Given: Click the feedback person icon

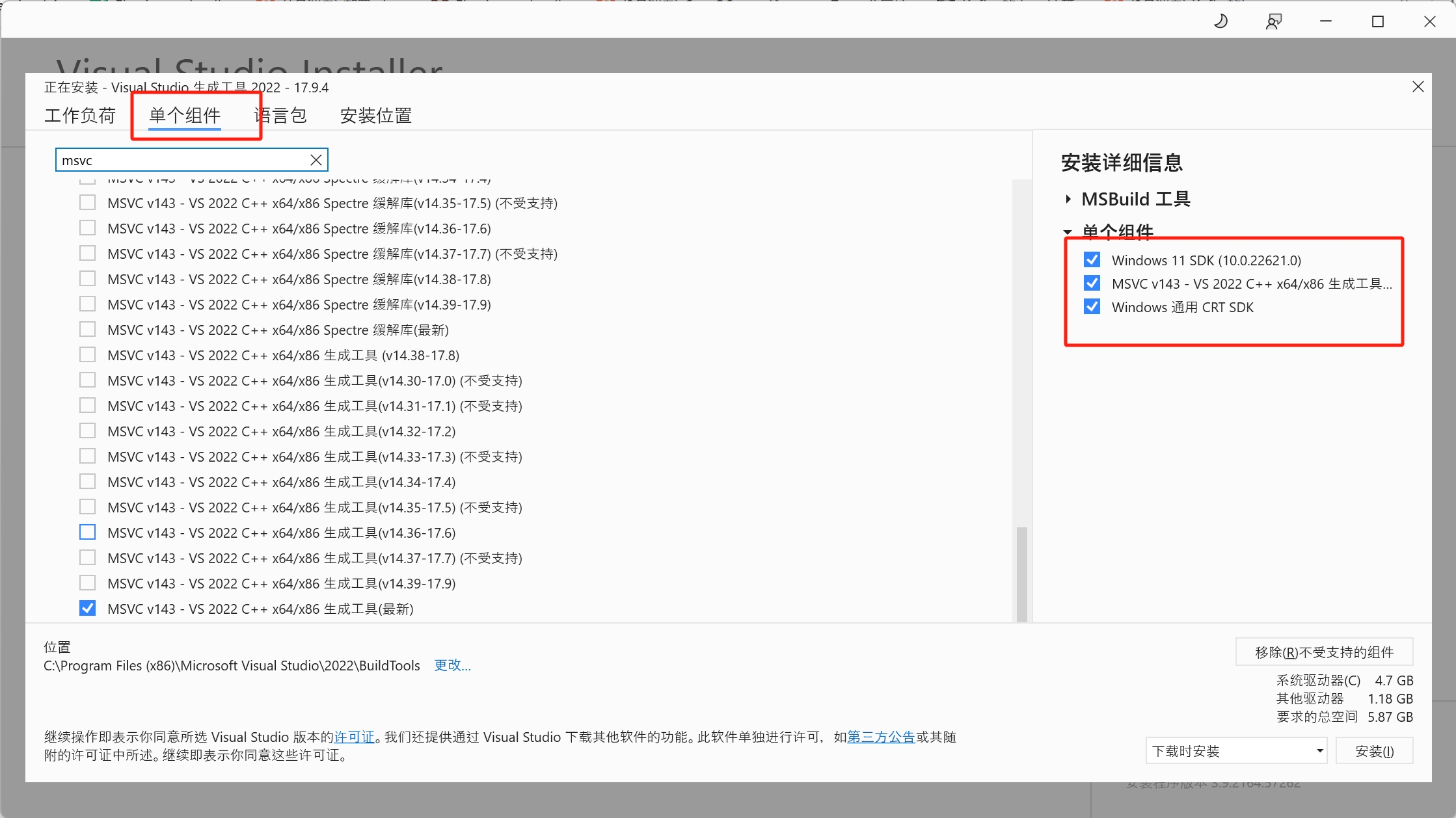Looking at the screenshot, I should click(1273, 21).
